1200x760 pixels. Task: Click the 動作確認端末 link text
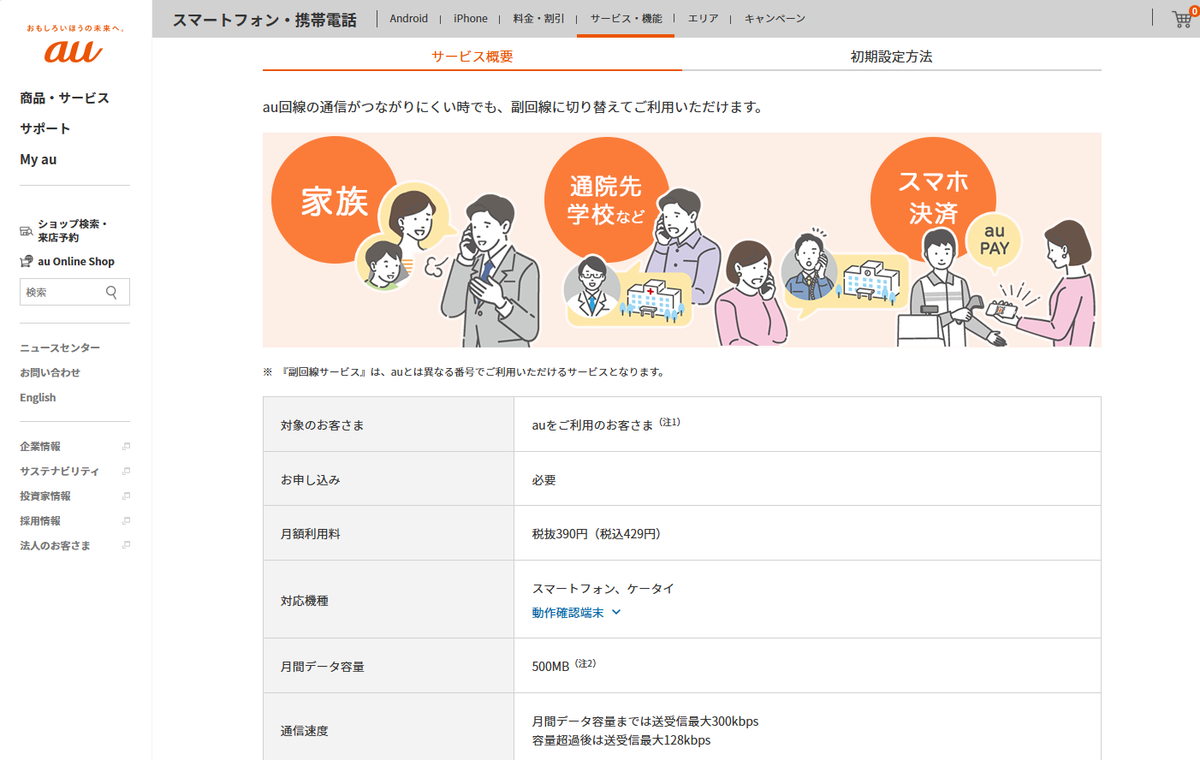tap(568, 613)
